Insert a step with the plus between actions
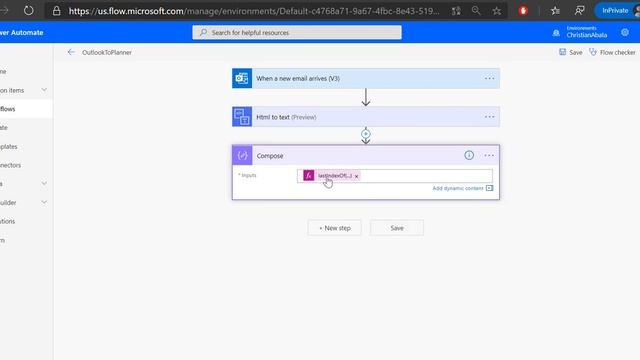 [366, 134]
